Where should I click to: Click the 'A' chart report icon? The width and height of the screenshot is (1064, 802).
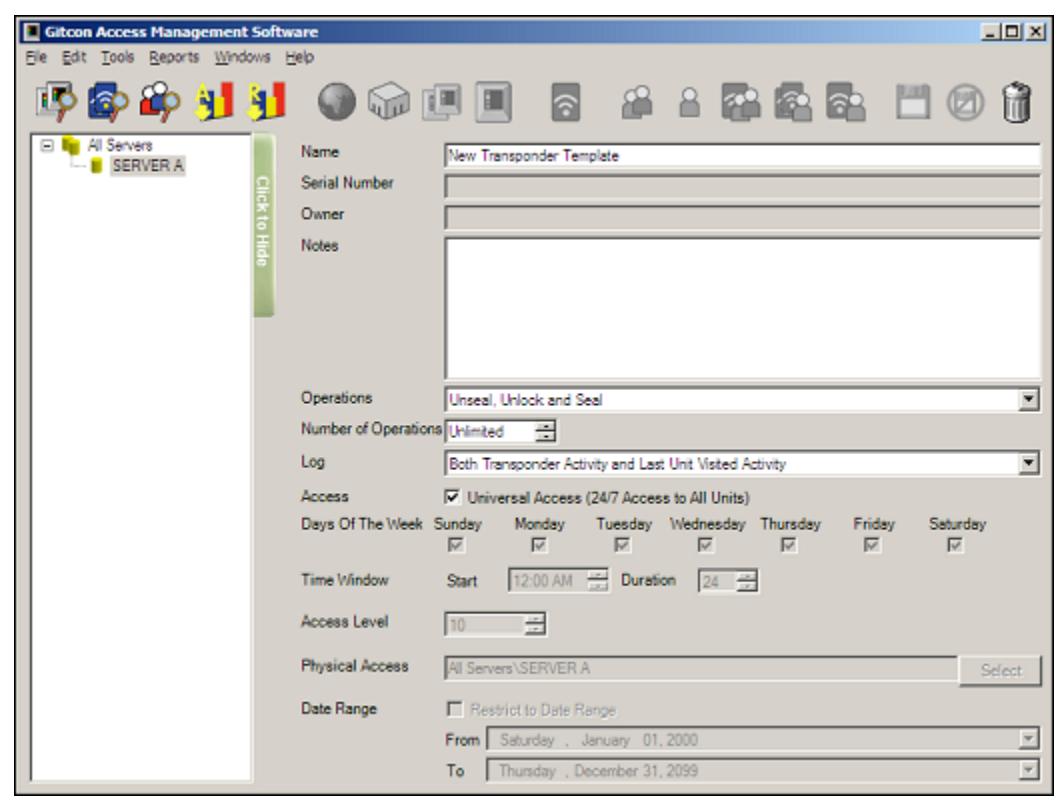213,102
